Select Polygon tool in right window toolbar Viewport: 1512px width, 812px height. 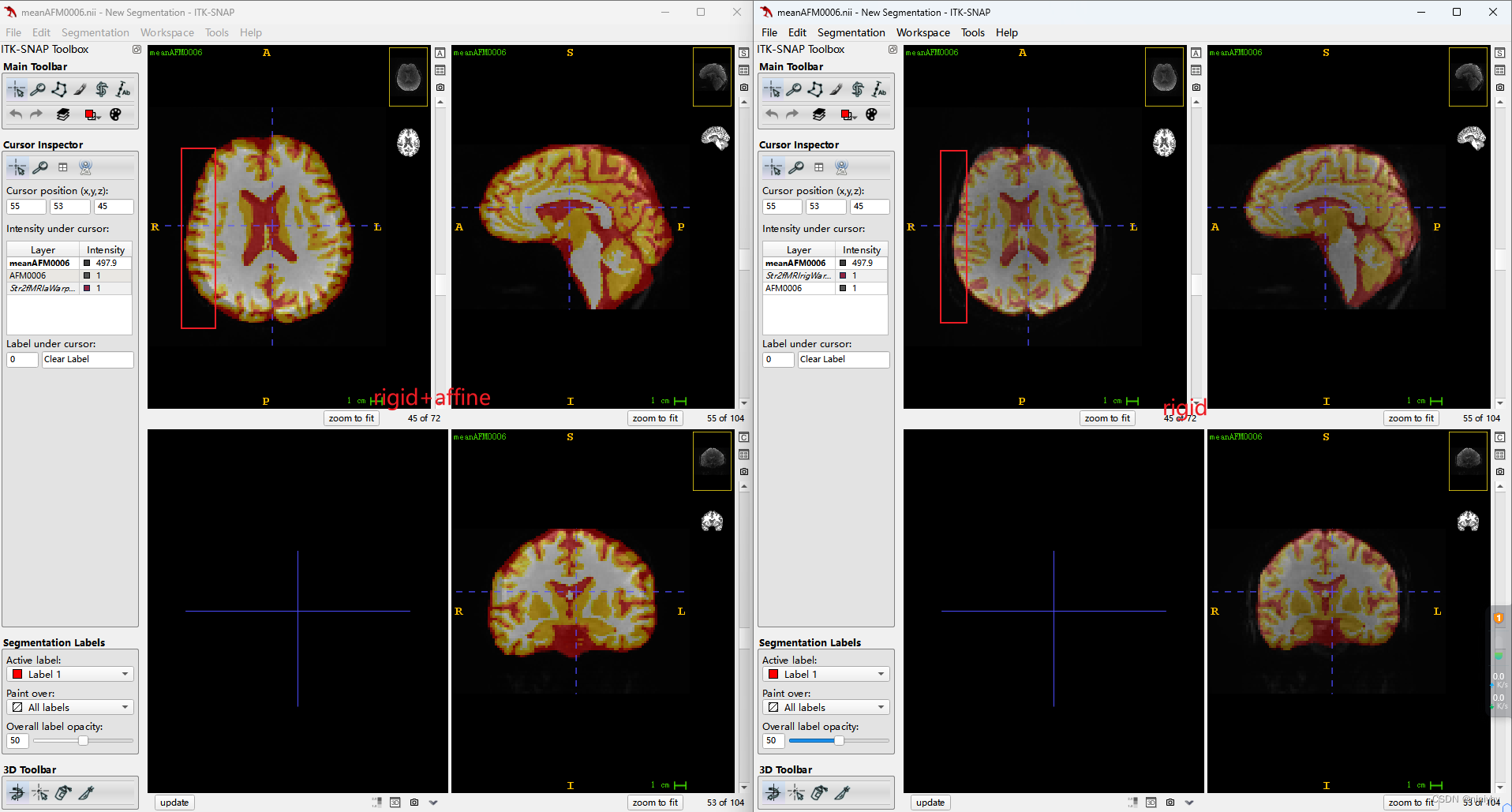[x=815, y=90]
